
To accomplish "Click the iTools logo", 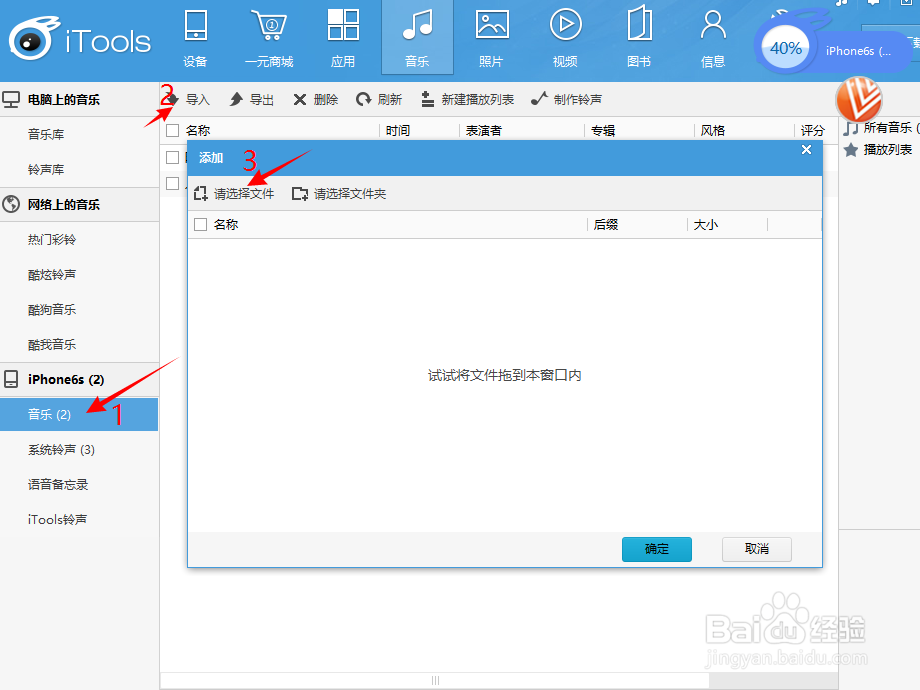I will coord(80,40).
